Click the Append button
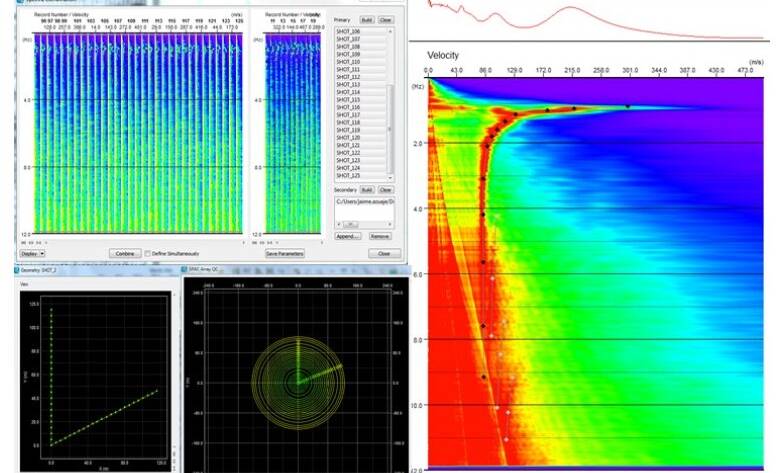 (347, 236)
